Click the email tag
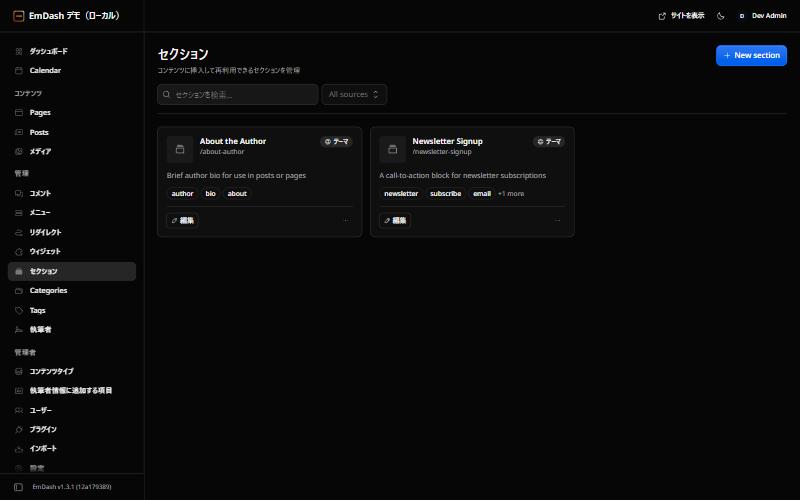The width and height of the screenshot is (800, 500). (x=482, y=194)
